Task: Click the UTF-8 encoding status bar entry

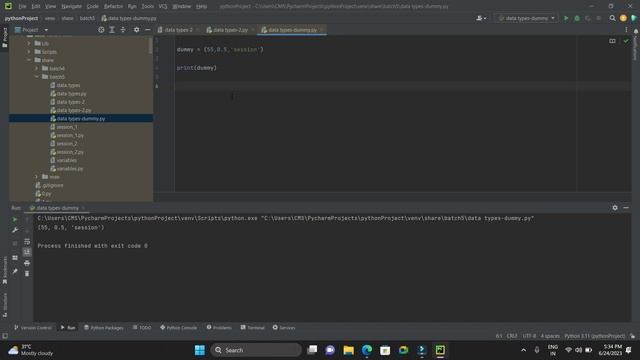Action: coord(529,336)
